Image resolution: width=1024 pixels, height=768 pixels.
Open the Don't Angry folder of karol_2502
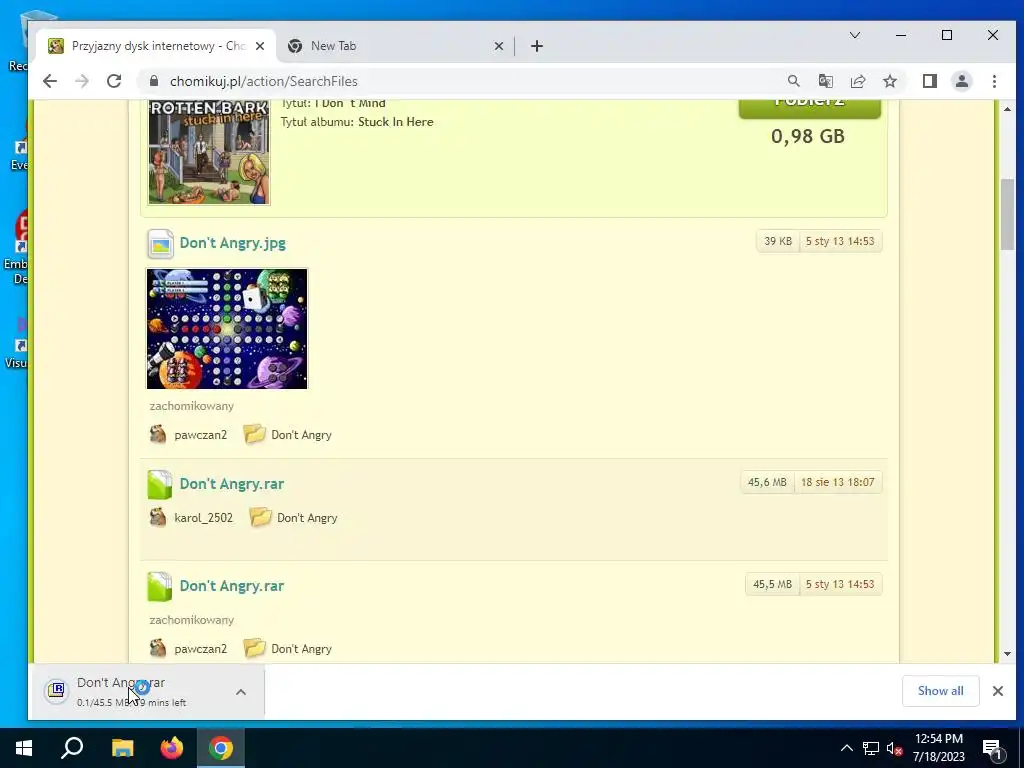click(307, 518)
